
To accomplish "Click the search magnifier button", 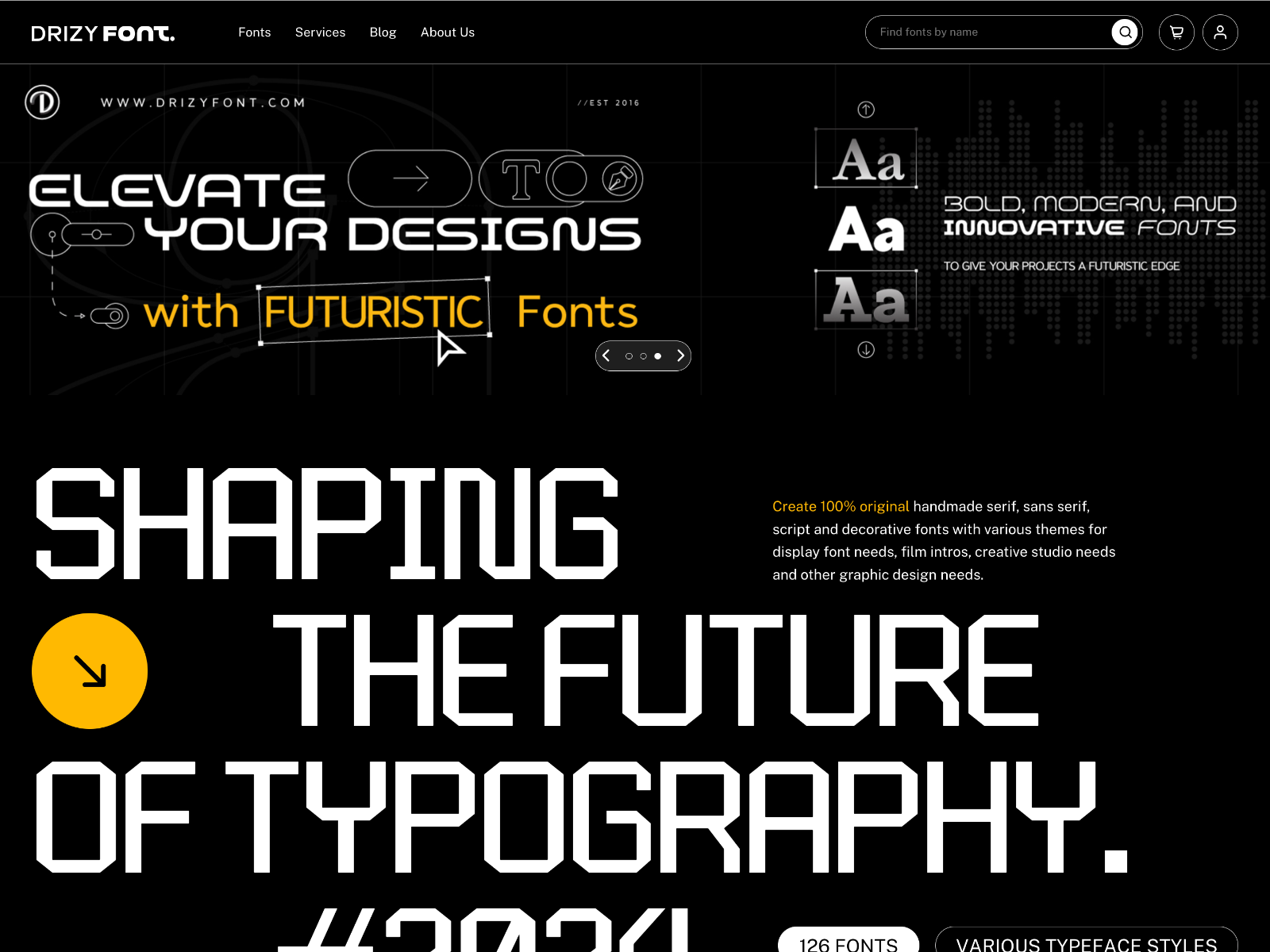I will tap(1125, 33).
